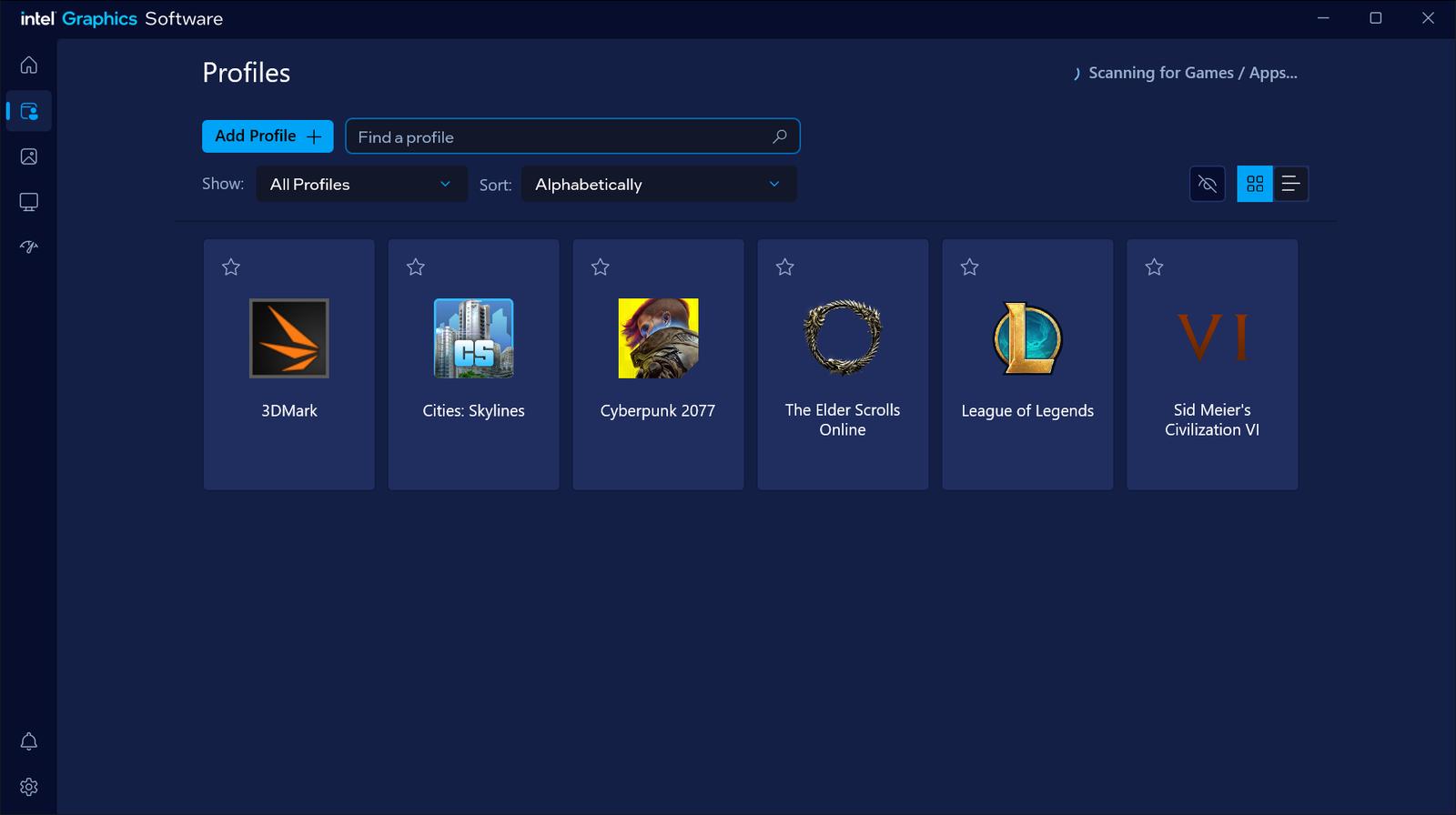Open the Performance tuning sidebar icon

coord(29,247)
